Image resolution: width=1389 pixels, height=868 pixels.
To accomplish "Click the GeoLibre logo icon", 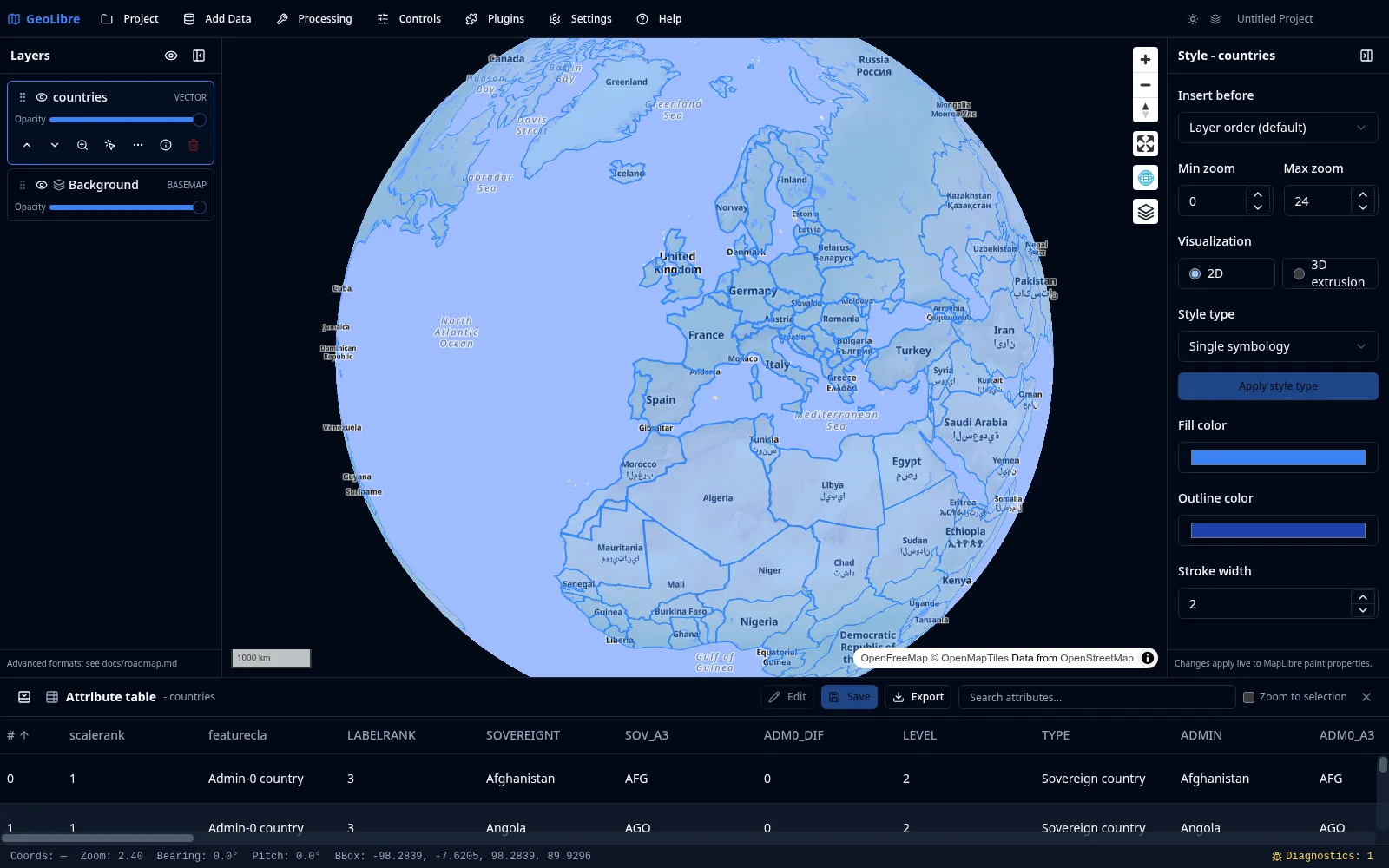I will pos(14,18).
